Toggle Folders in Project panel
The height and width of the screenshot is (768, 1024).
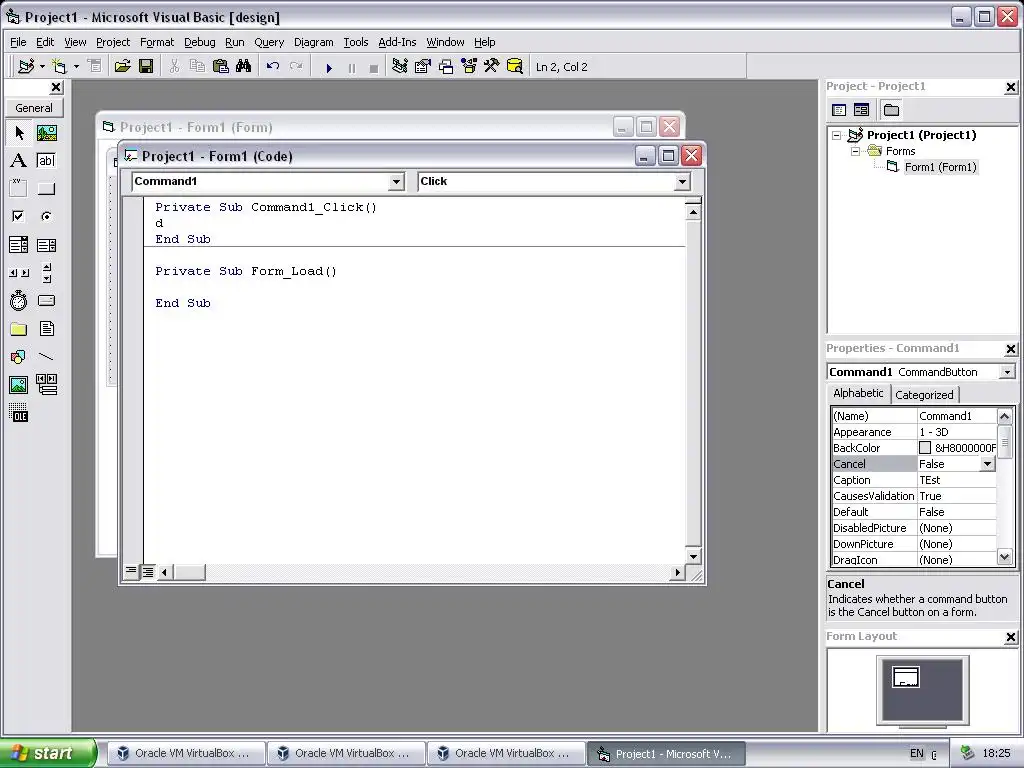(891, 110)
